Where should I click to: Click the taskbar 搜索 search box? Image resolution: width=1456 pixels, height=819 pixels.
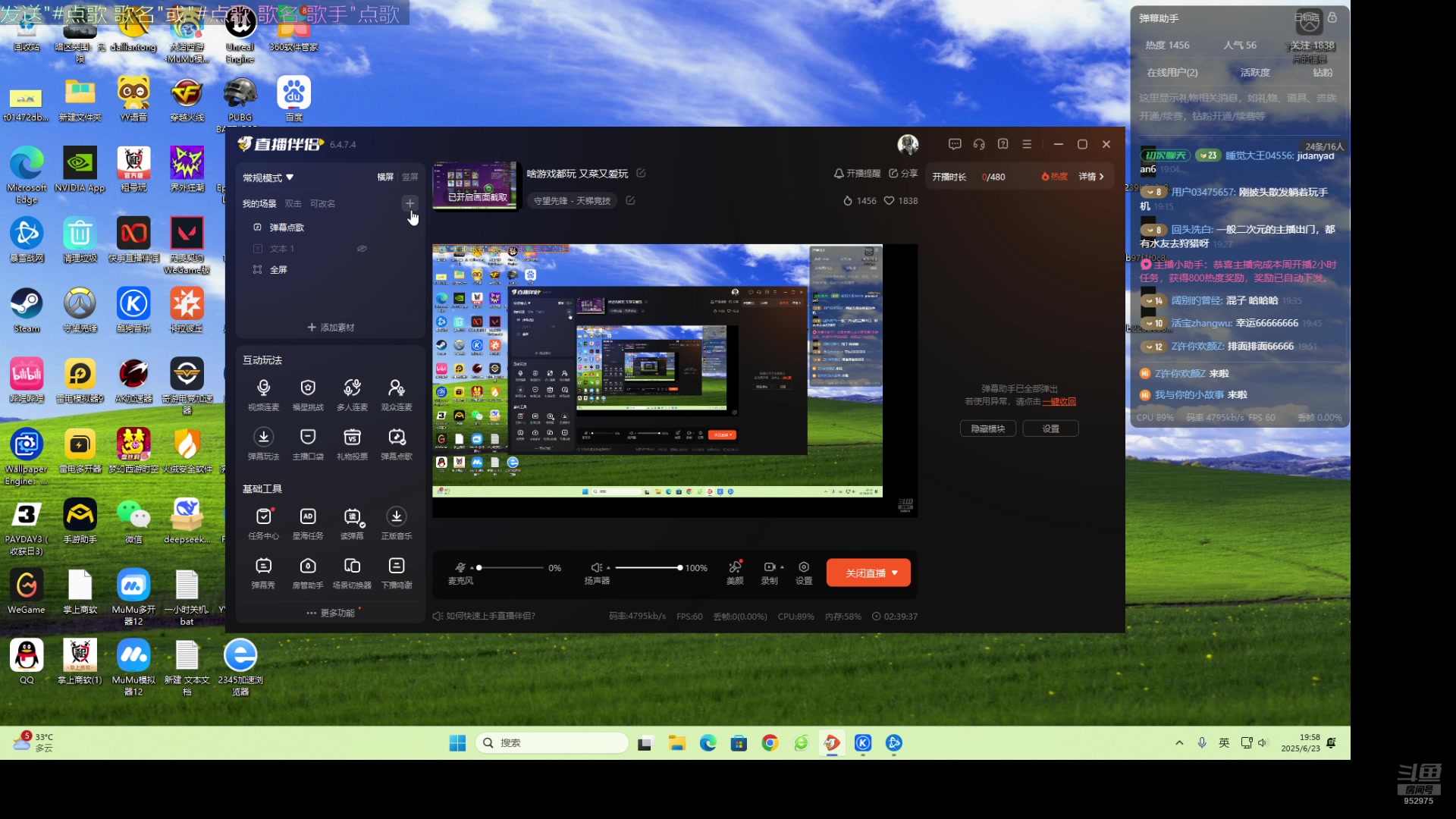tap(552, 743)
